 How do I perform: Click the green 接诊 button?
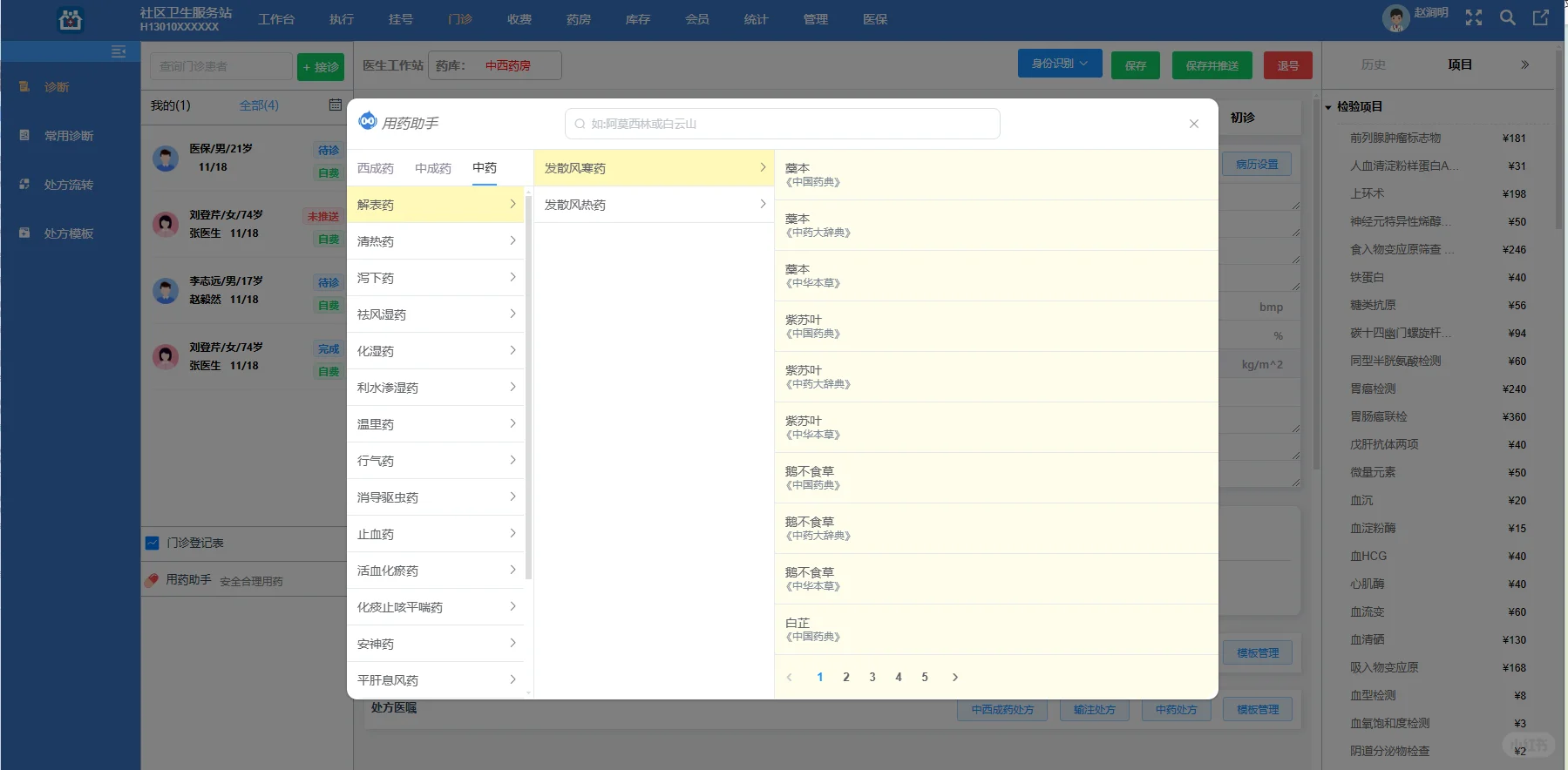point(321,67)
